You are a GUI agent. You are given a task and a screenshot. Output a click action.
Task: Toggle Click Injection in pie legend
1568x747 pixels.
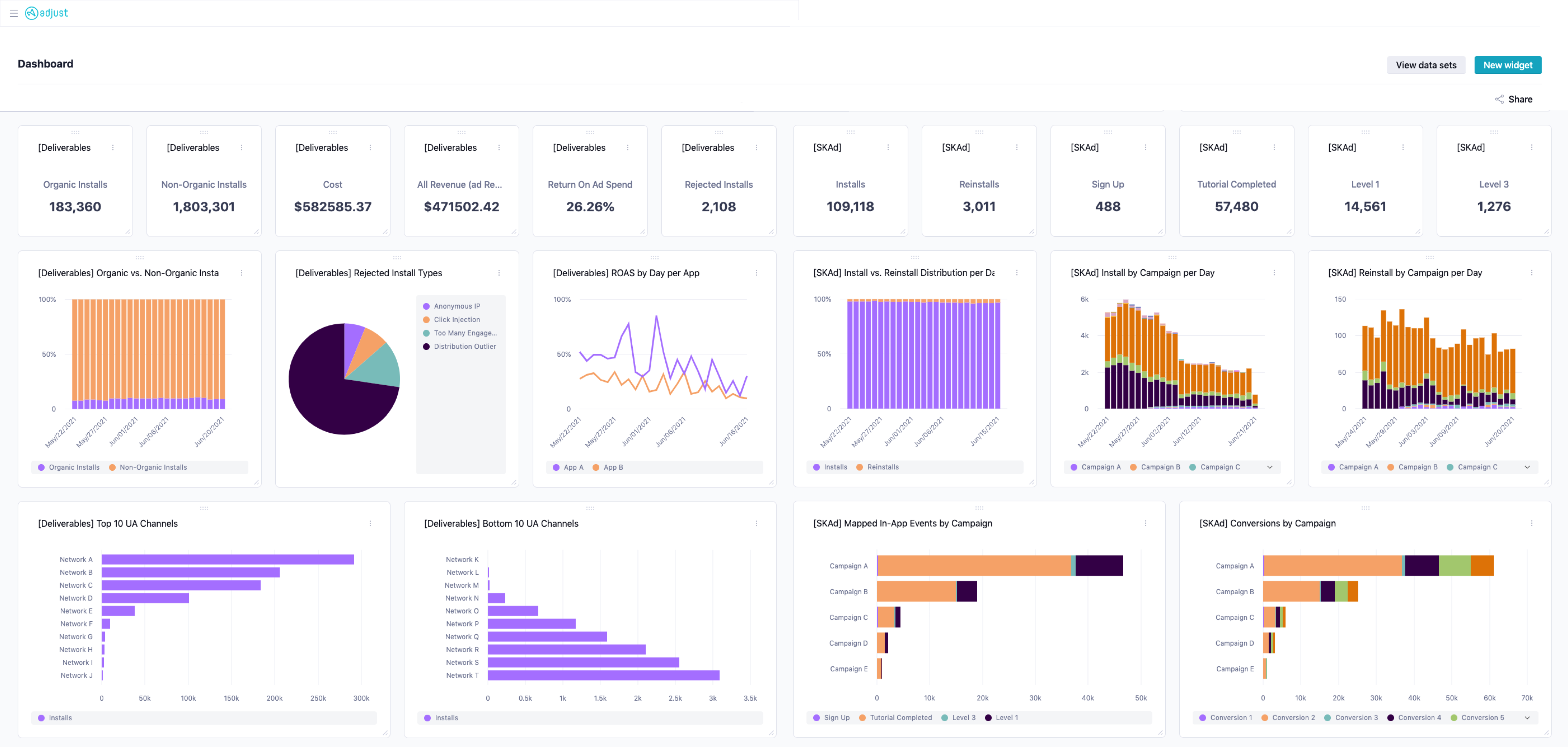(x=451, y=319)
